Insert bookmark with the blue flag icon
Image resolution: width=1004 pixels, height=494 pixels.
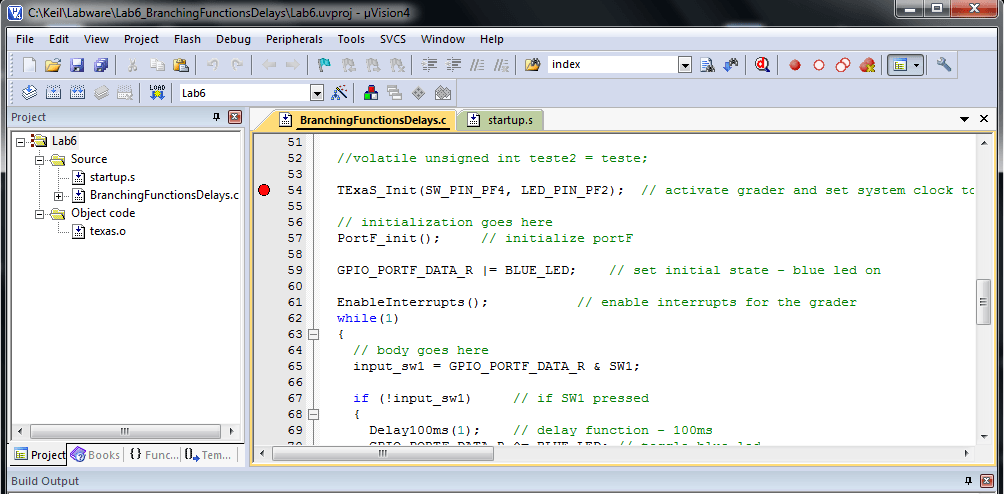click(325, 65)
